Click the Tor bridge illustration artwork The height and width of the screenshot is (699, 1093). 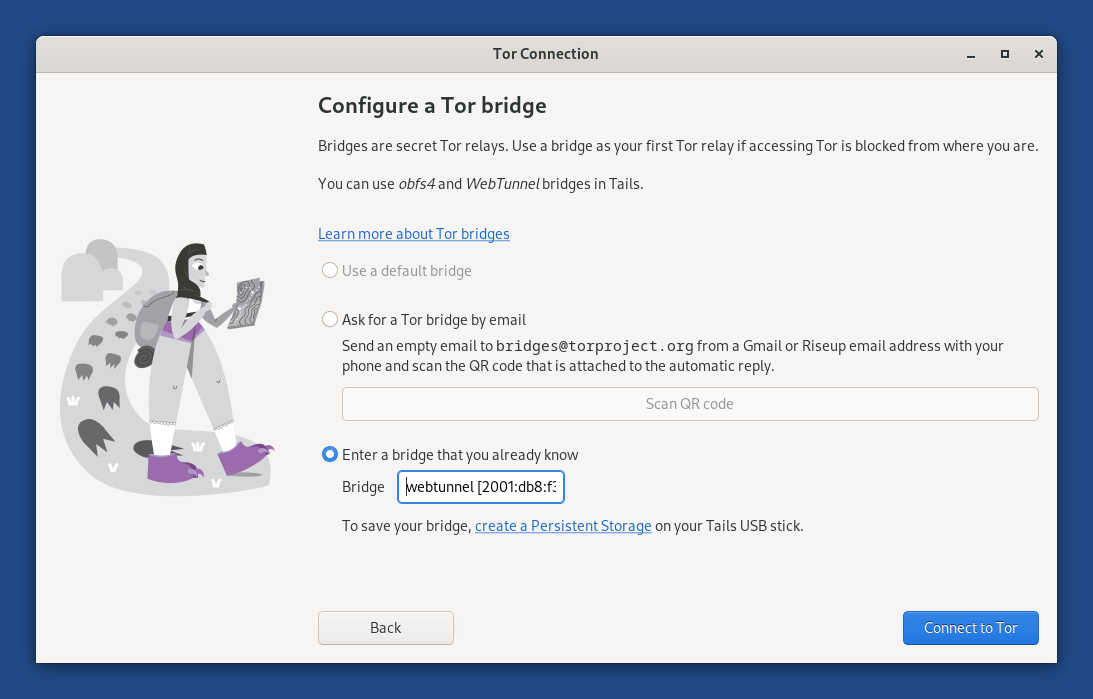tap(165, 367)
